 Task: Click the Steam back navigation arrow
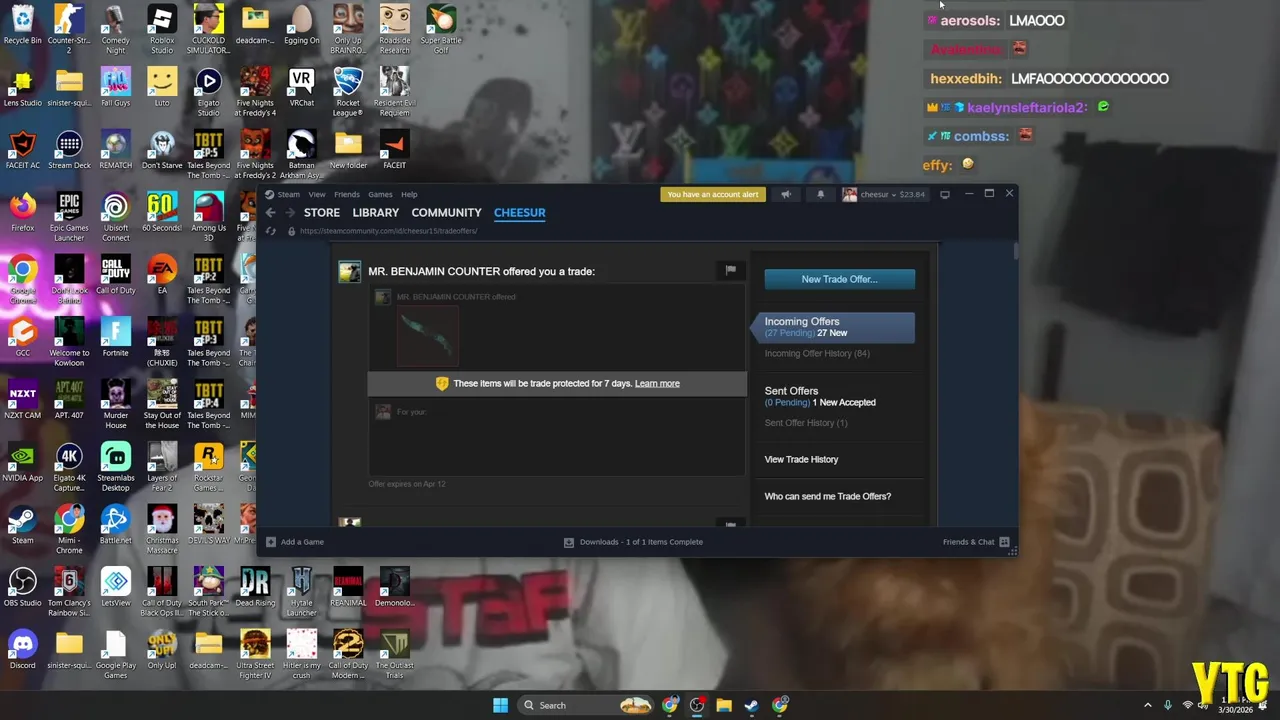pos(270,213)
